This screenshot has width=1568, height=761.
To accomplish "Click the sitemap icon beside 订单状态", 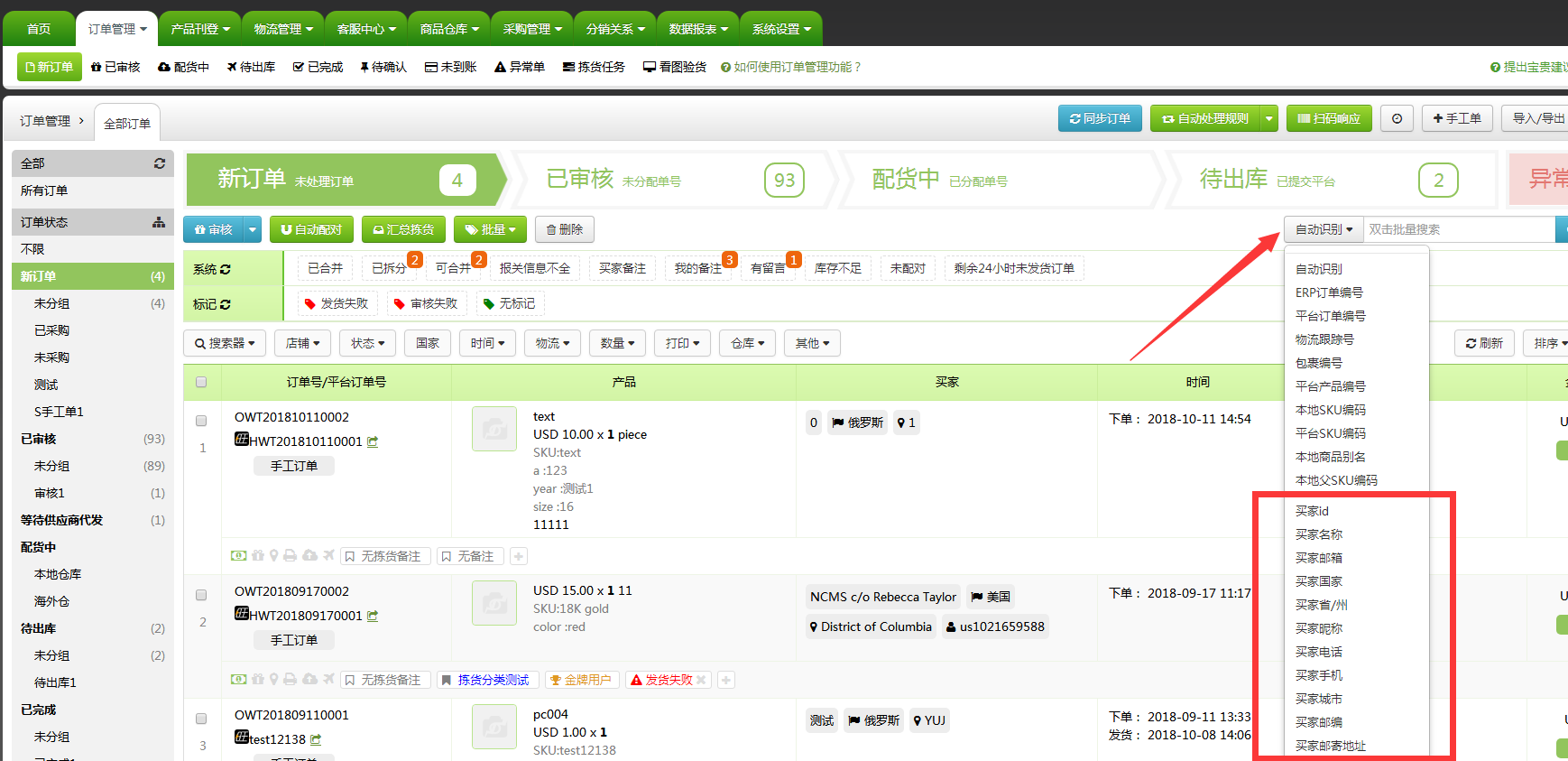I will [x=159, y=222].
